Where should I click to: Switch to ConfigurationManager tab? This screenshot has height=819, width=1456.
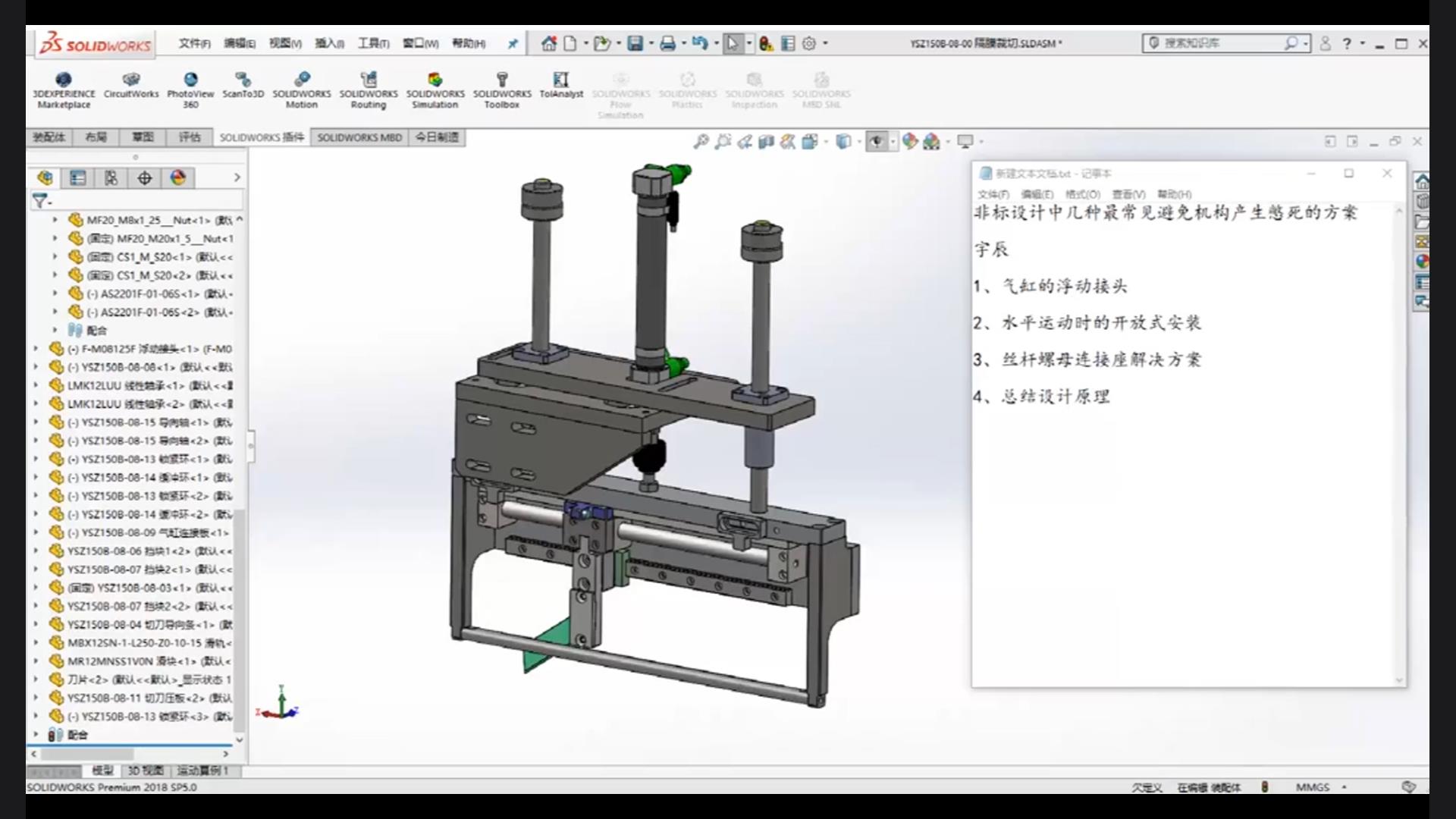pos(111,177)
